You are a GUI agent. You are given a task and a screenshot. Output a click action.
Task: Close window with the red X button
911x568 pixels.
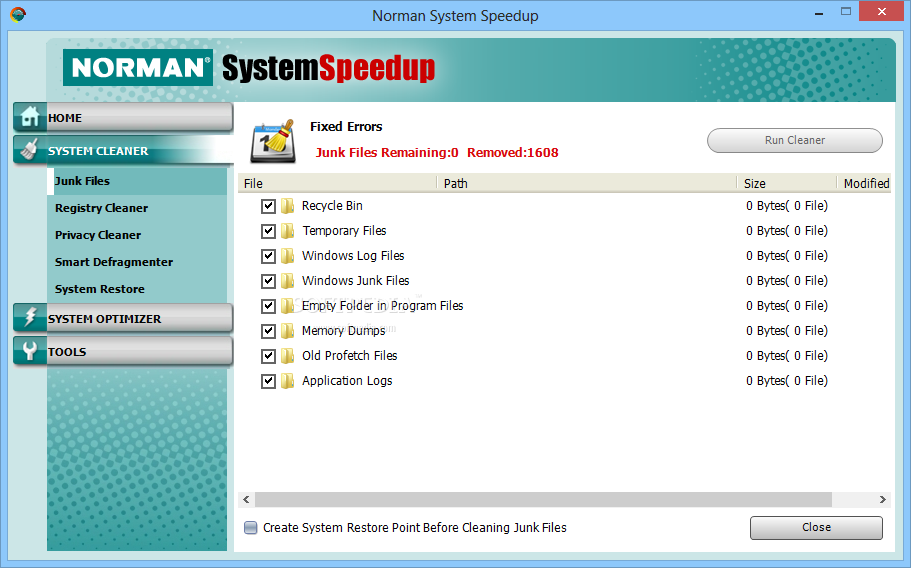pyautogui.click(x=882, y=12)
